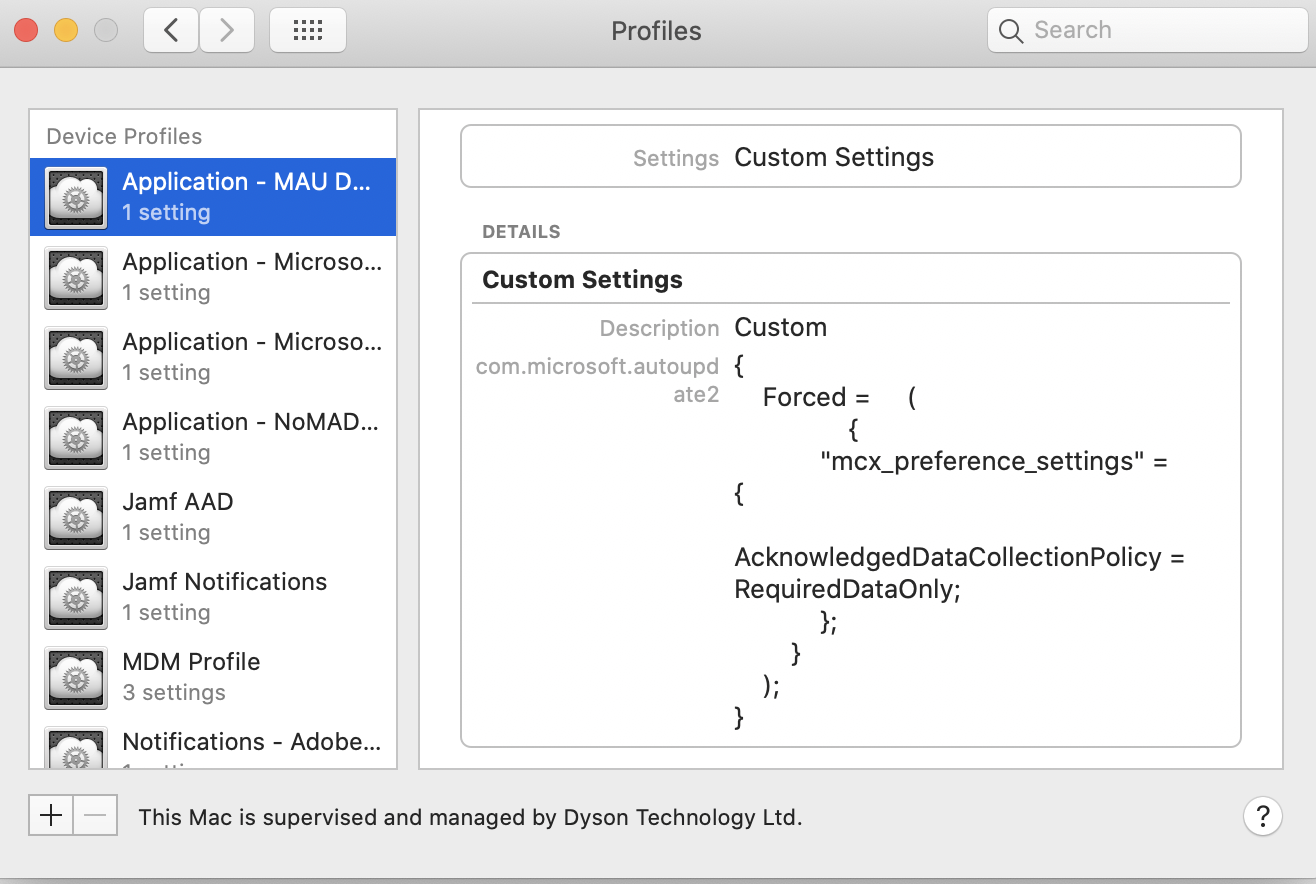This screenshot has width=1316, height=884.
Task: Select second Application - Microso... profile
Action: point(252,356)
